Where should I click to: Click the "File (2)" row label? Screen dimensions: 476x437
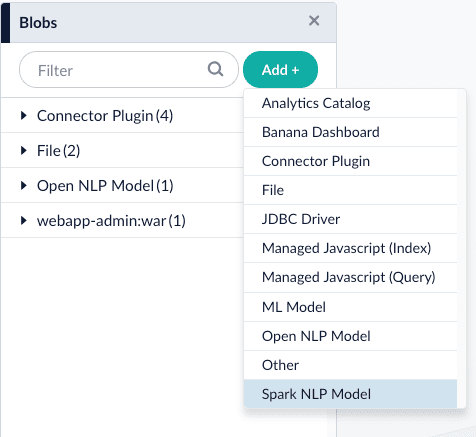pos(58,151)
